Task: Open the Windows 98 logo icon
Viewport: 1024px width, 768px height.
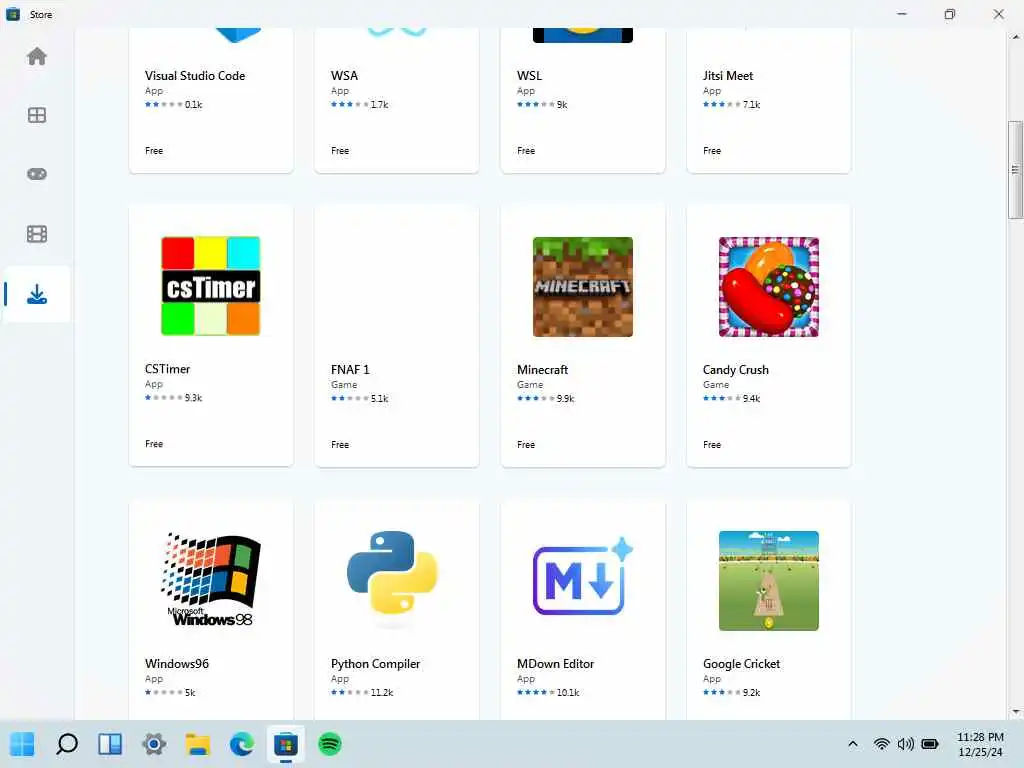Action: point(211,580)
